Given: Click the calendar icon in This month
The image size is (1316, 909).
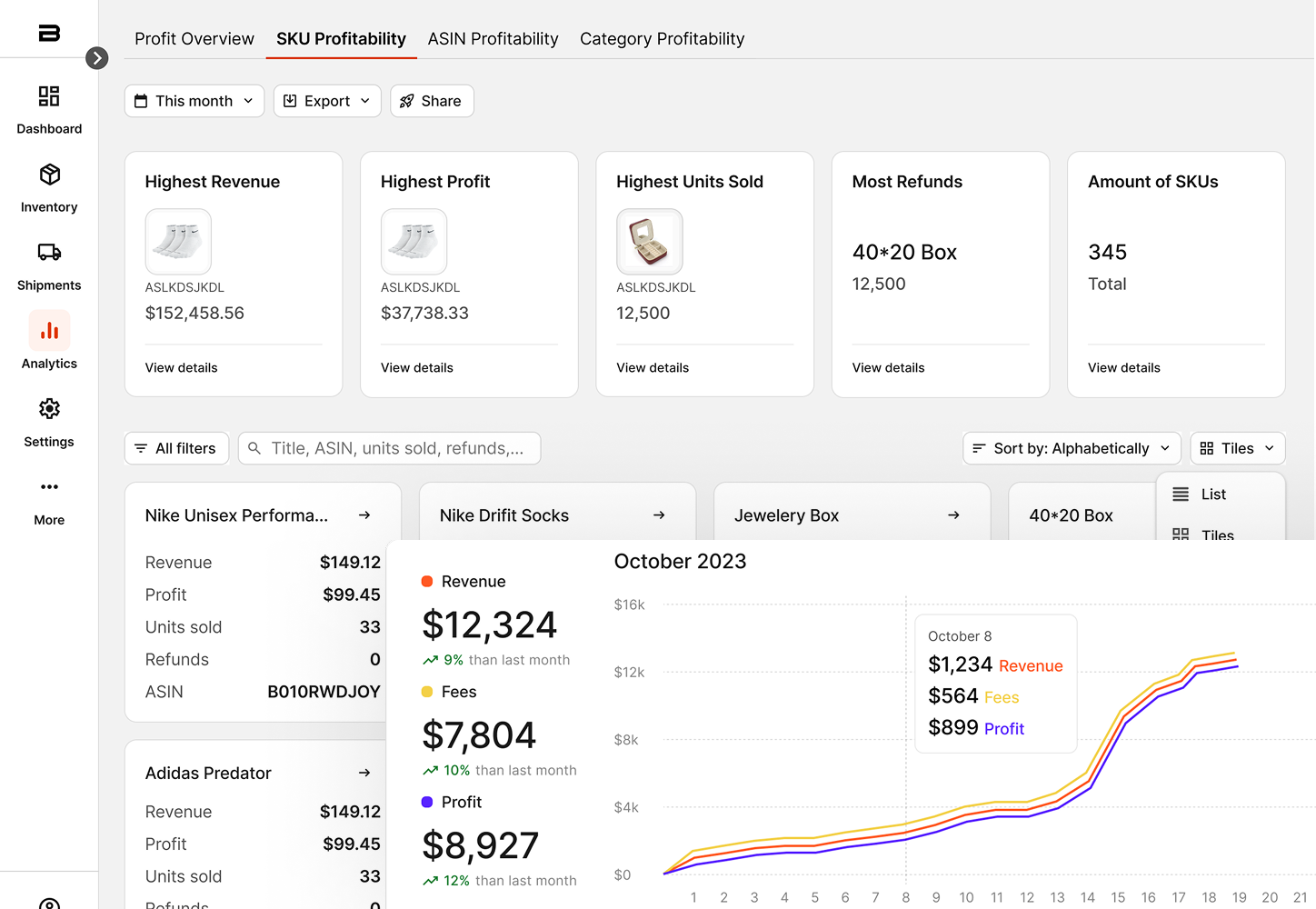Looking at the screenshot, I should click(x=141, y=101).
